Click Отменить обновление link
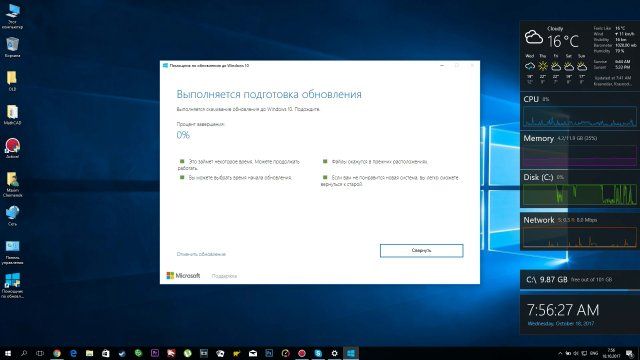The height and width of the screenshot is (360, 640). coord(201,254)
